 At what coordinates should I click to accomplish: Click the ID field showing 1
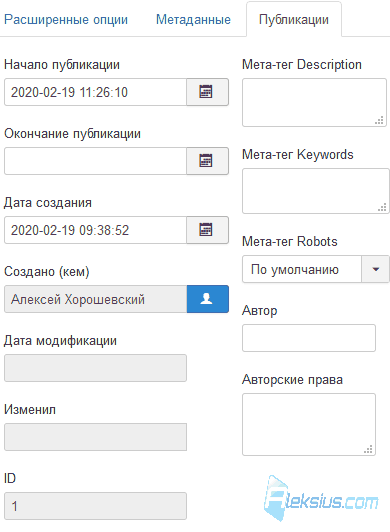pos(95,506)
